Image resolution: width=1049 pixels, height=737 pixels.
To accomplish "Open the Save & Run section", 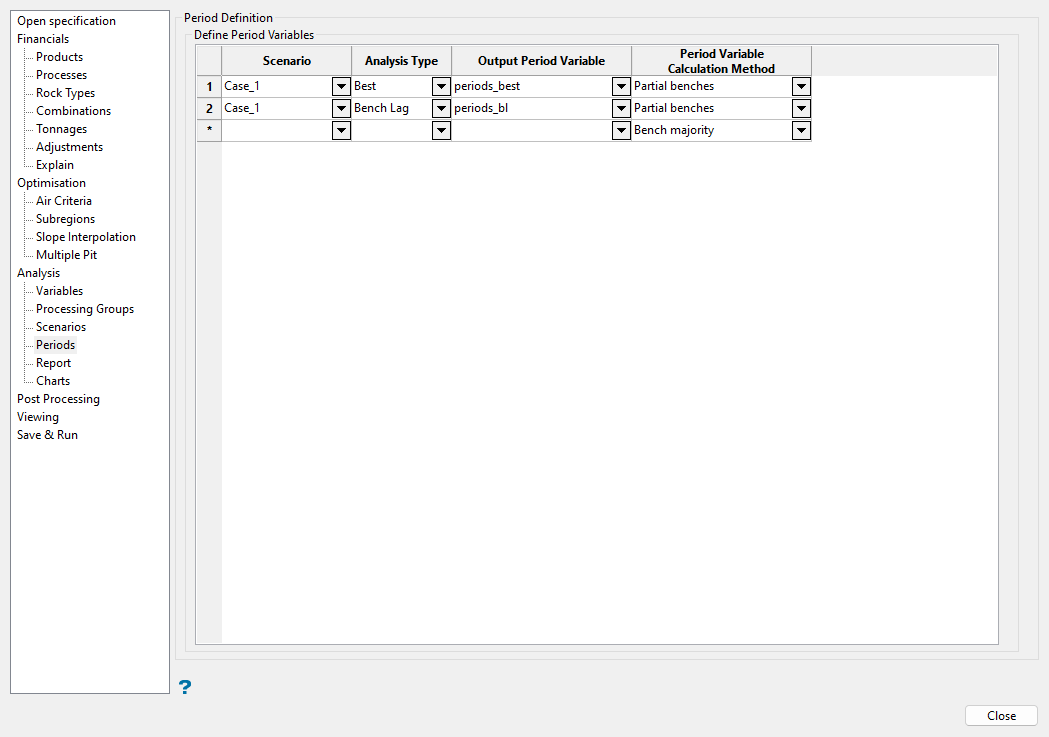I will (47, 435).
